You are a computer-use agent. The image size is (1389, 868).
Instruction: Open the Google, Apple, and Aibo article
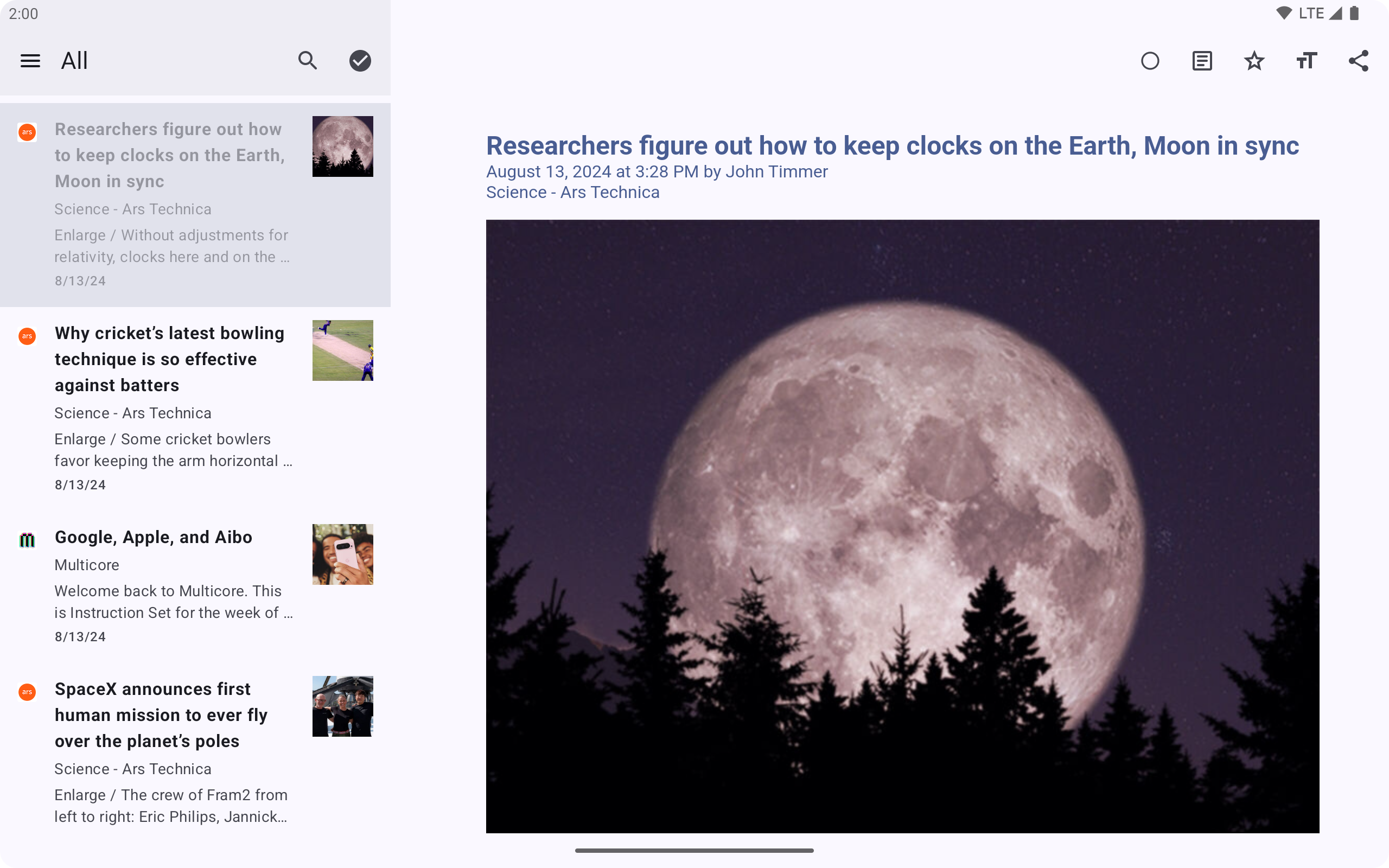pos(153,537)
